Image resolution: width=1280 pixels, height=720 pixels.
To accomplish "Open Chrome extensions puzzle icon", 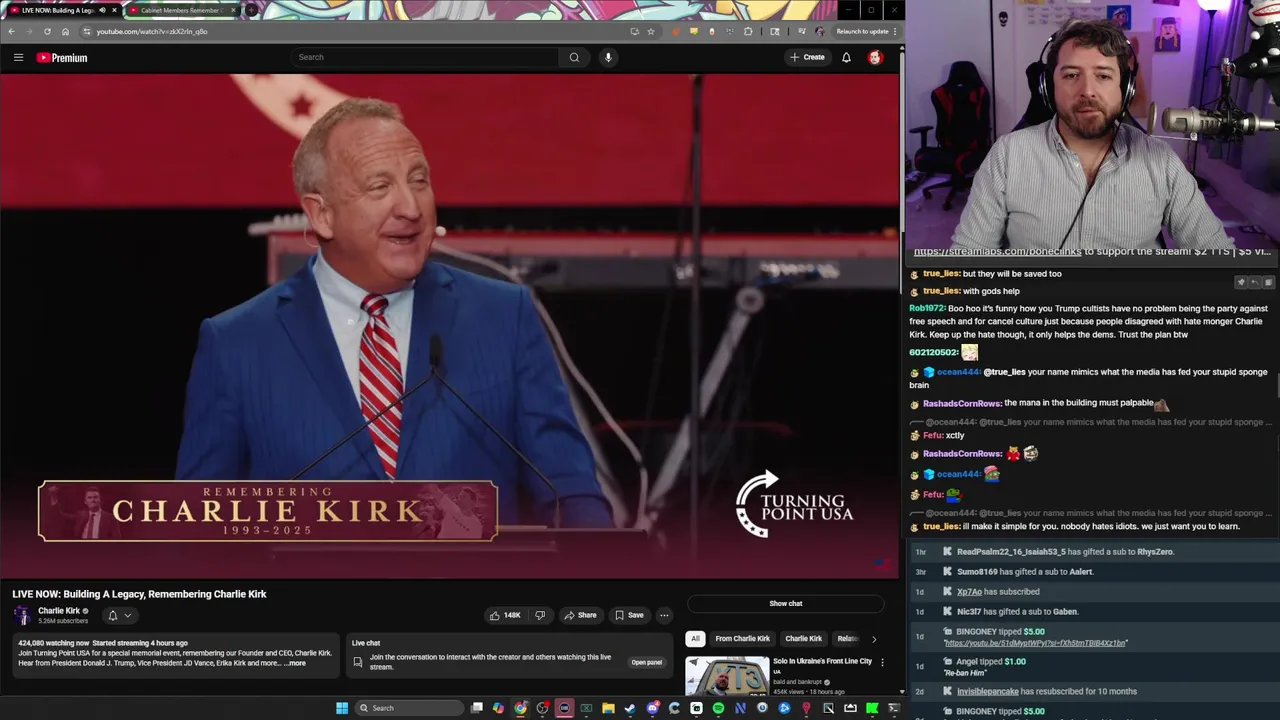I will coord(748,31).
